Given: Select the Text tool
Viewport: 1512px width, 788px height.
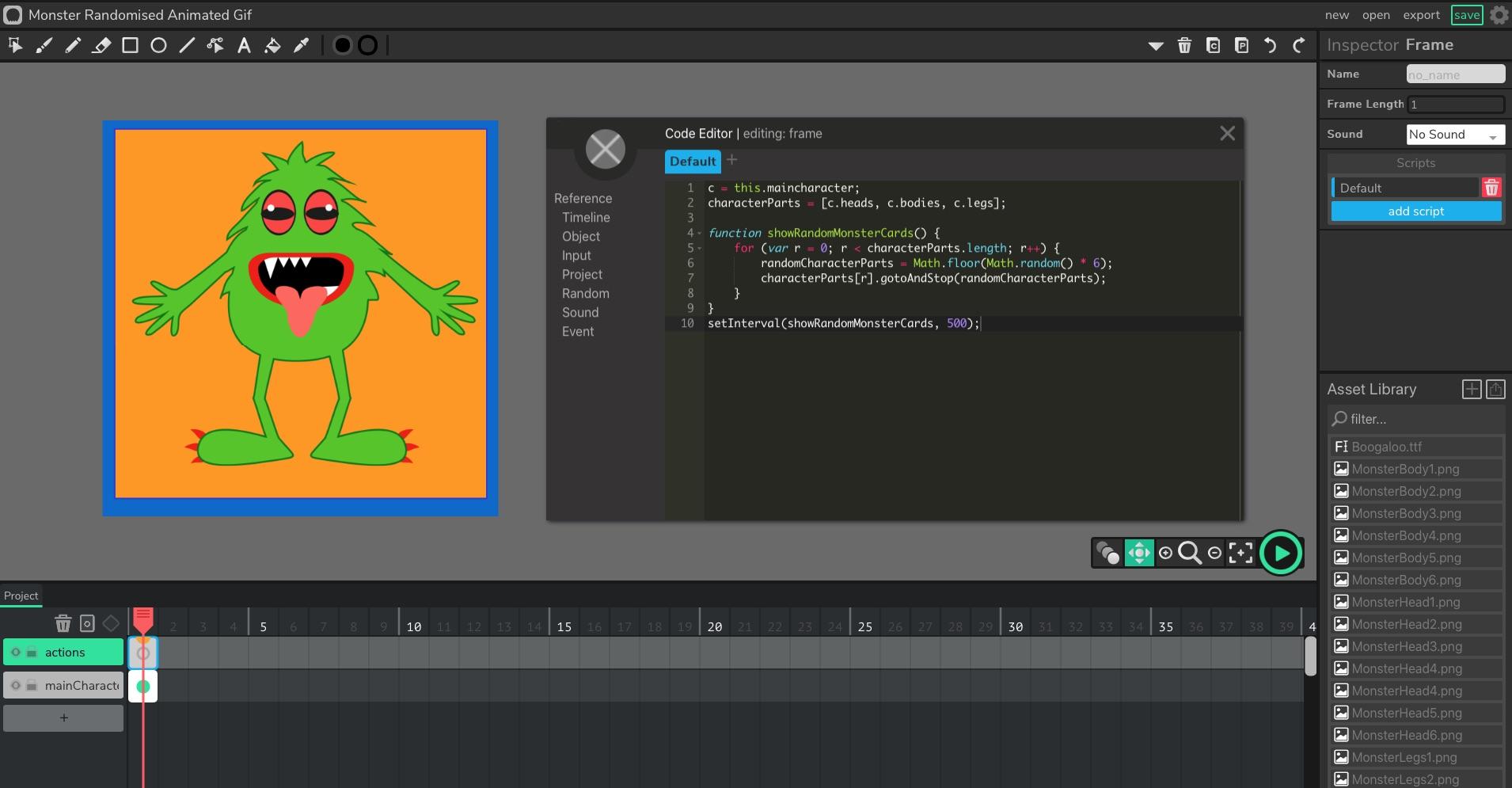Looking at the screenshot, I should tap(244, 45).
